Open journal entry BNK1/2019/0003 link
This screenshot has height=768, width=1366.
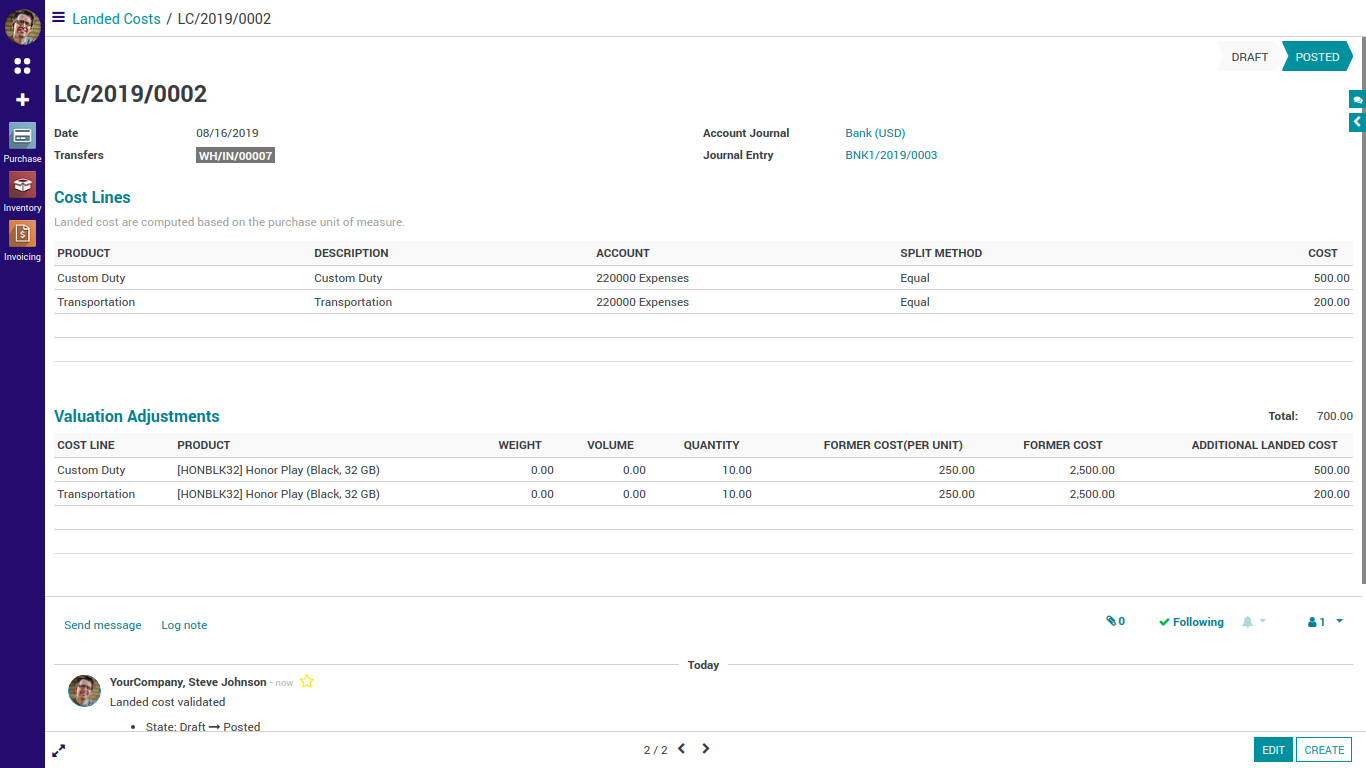[891, 155]
